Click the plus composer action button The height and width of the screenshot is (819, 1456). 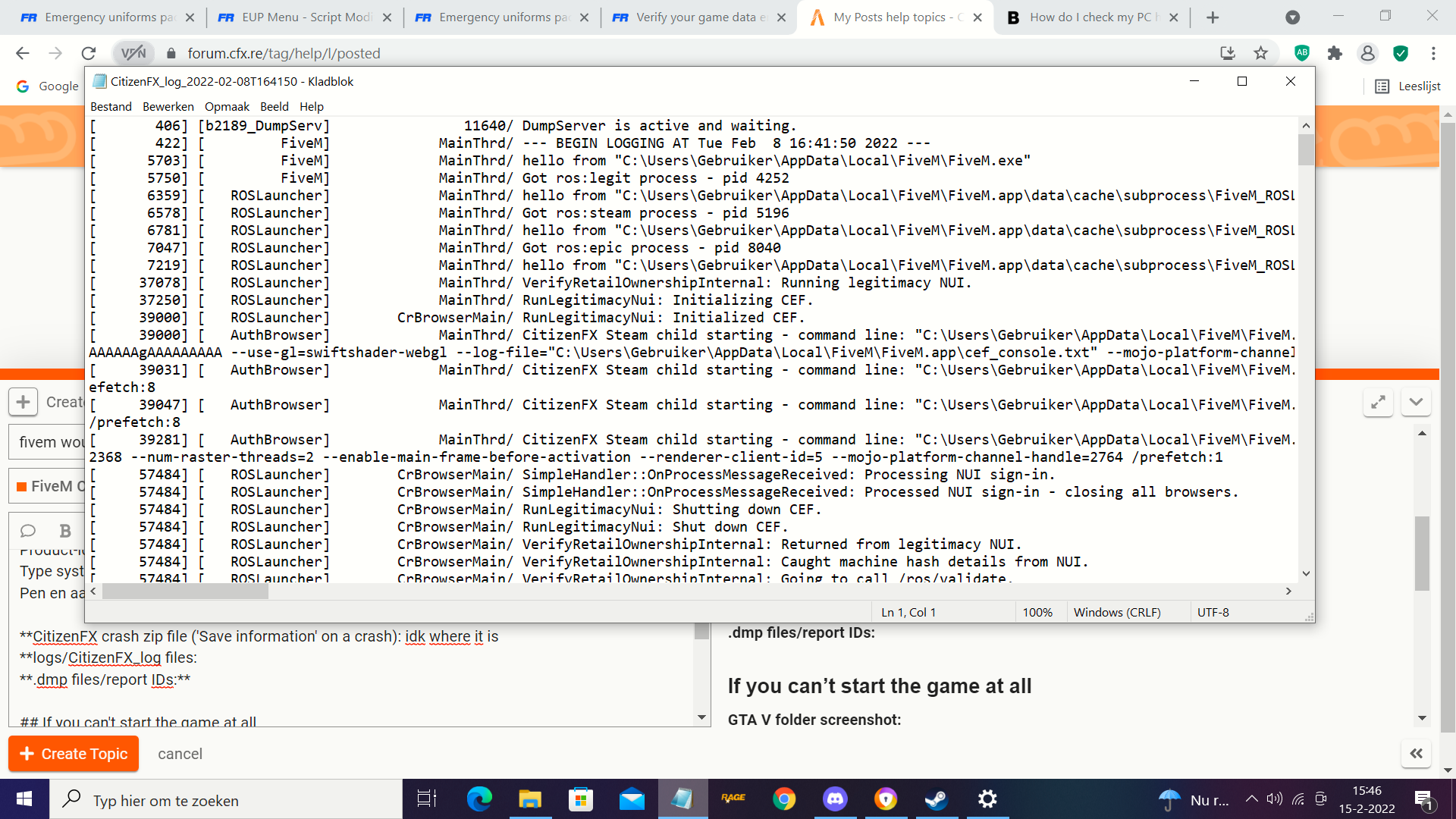tap(24, 402)
